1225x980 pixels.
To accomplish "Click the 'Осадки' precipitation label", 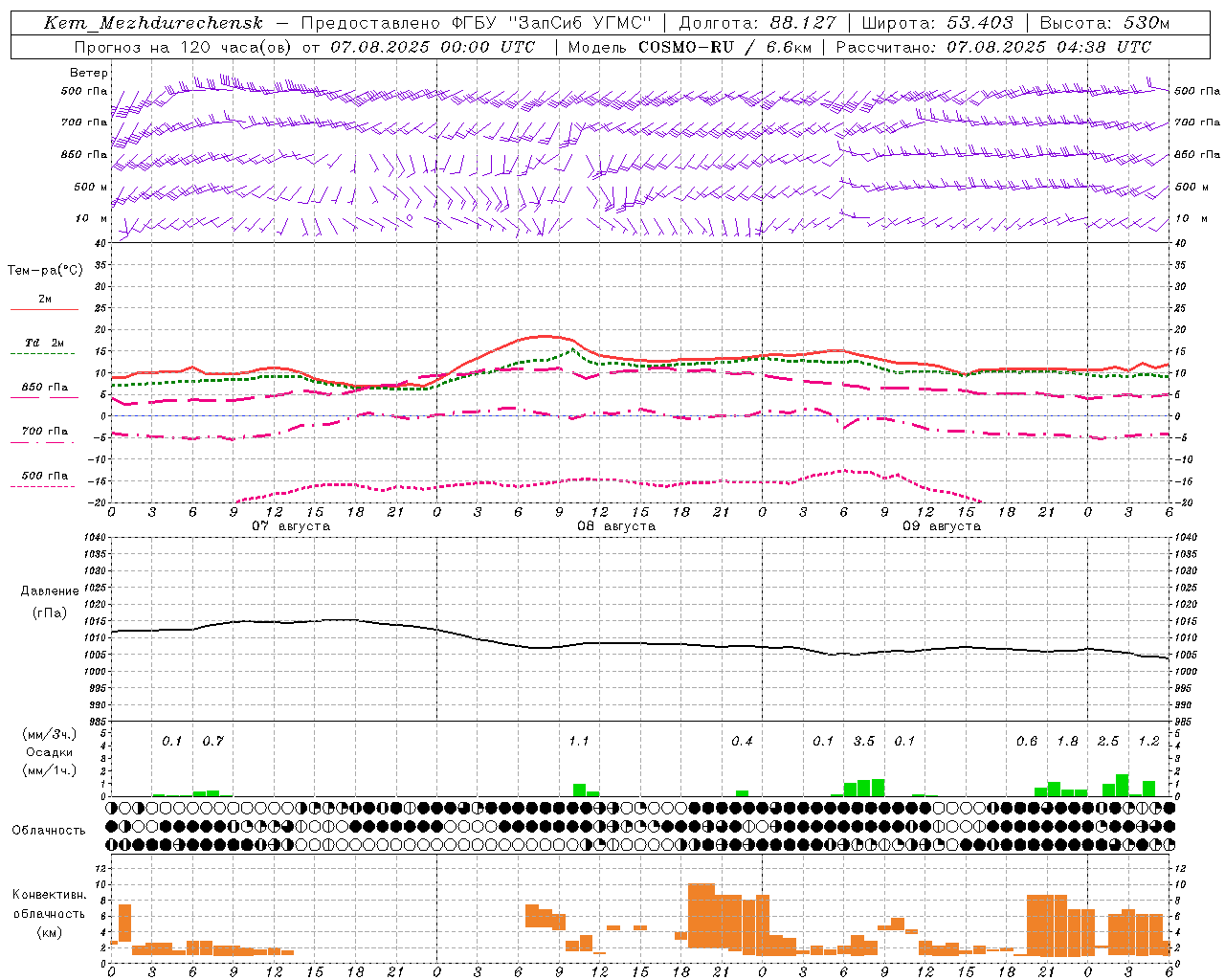I will click(50, 752).
